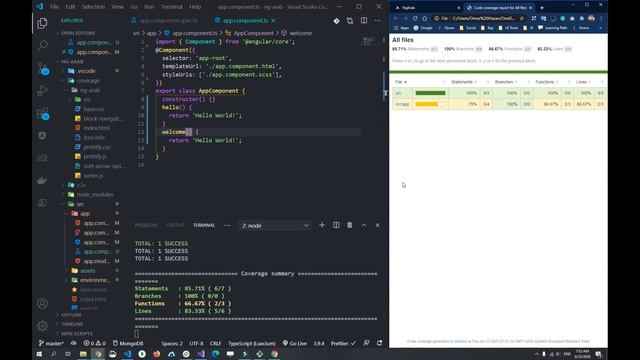Open terminal selector dropdown '2: node'
Image resolution: width=640 pixels, height=360 pixels.
point(275,225)
